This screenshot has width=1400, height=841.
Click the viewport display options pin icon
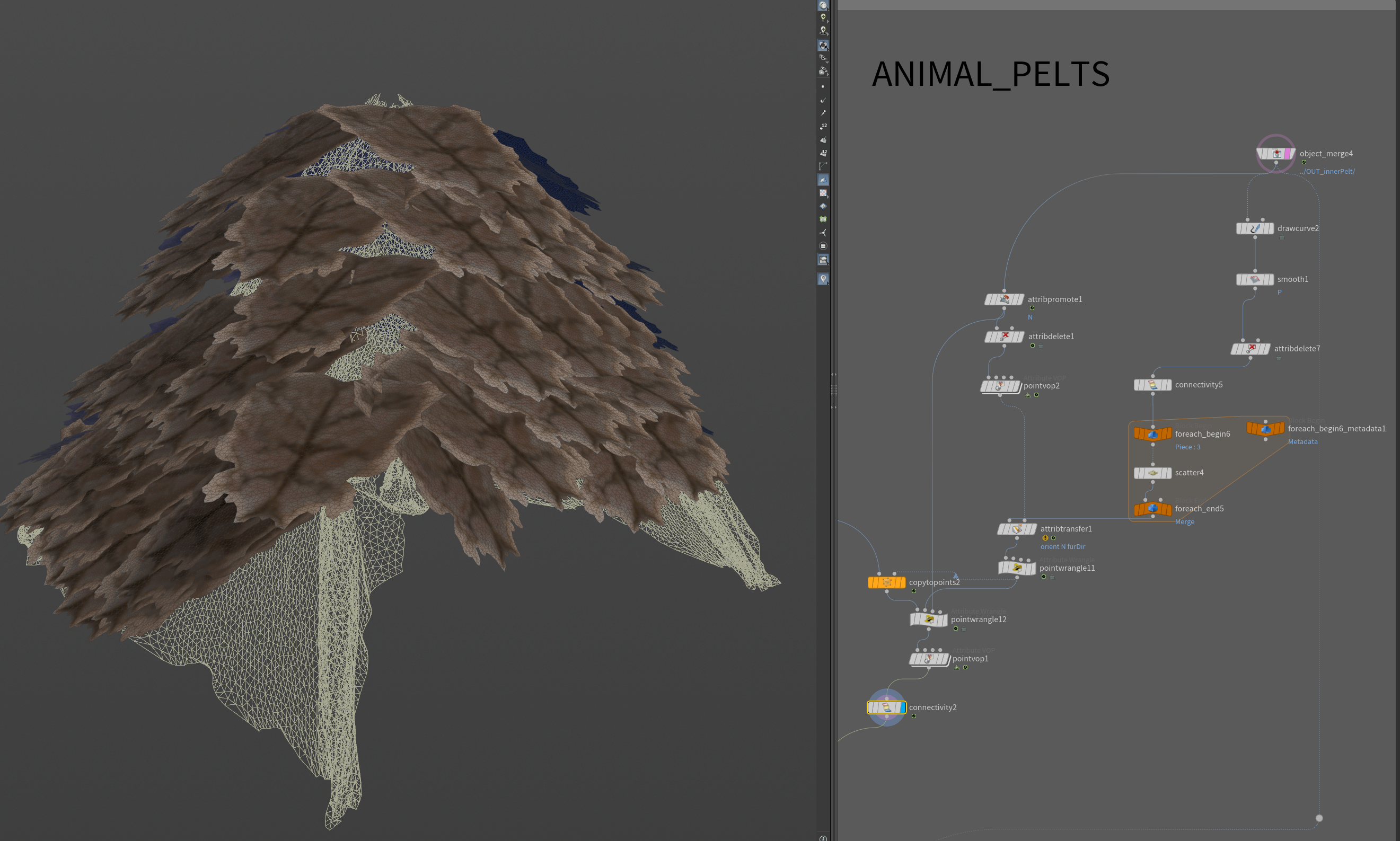click(x=823, y=279)
